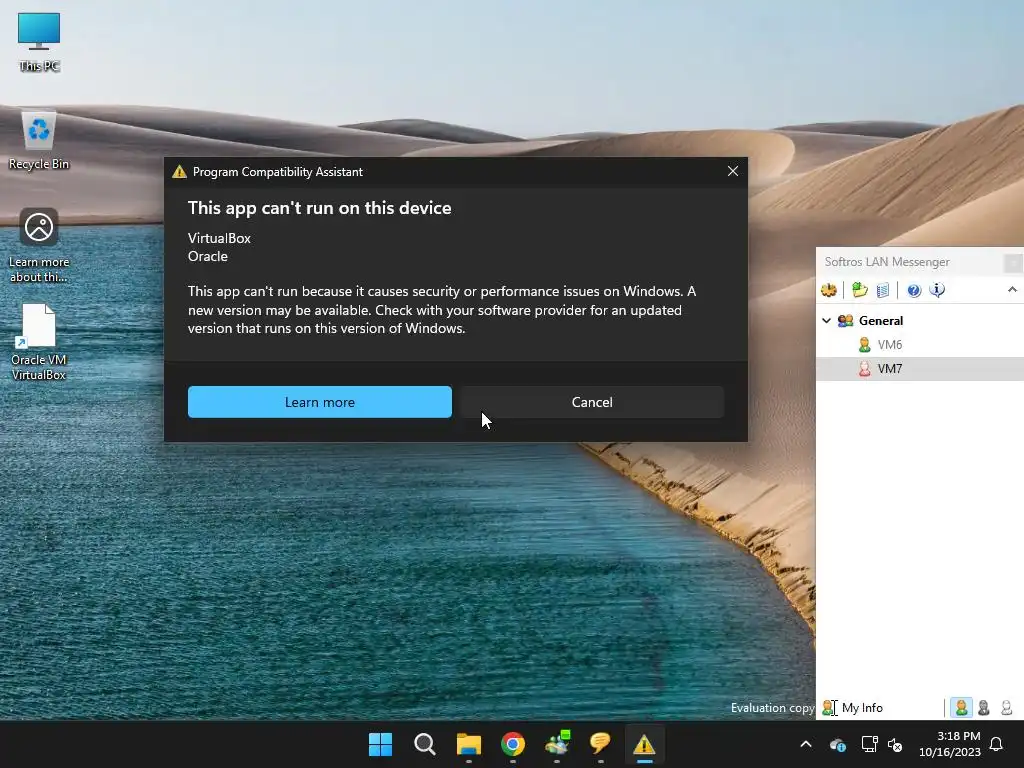This screenshot has width=1024, height=768.
Task: Click the OneDrive cloud tray icon
Action: pos(838,744)
